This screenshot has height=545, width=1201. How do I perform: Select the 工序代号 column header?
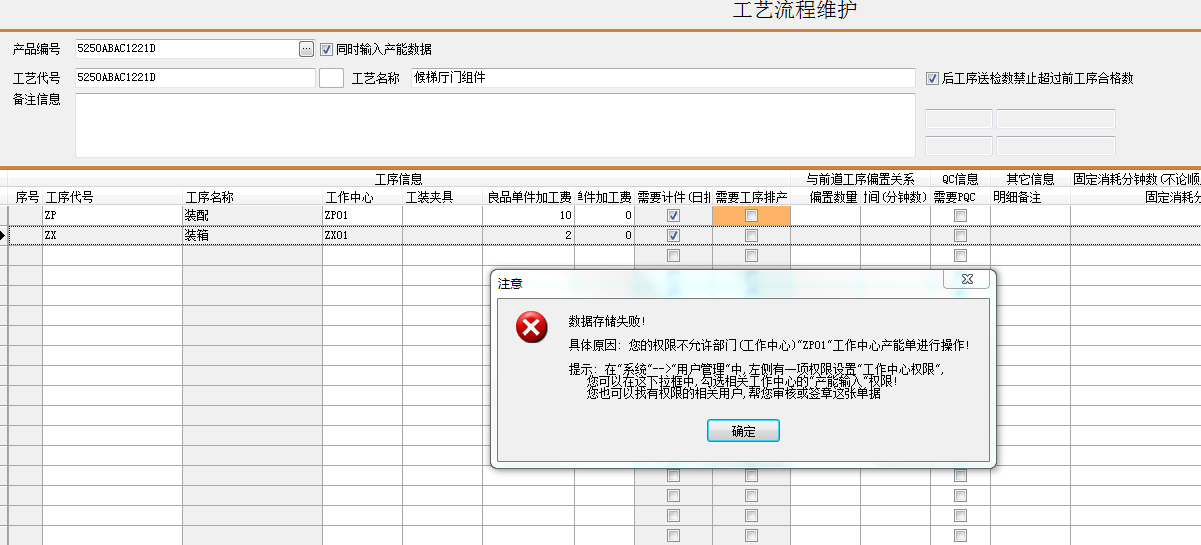click(x=112, y=197)
